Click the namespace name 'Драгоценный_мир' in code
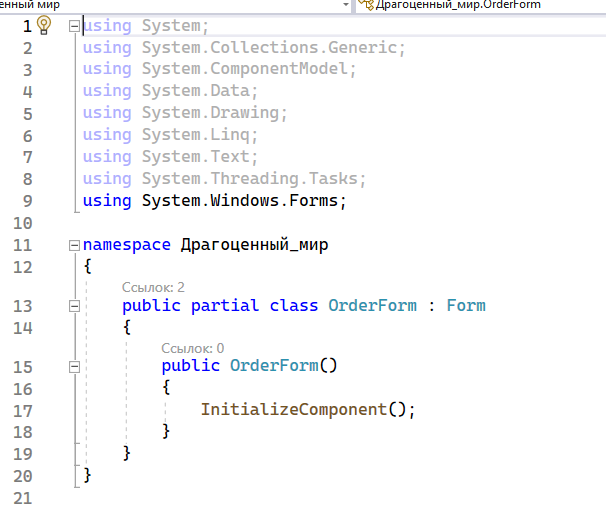The image size is (606, 518). [254, 245]
